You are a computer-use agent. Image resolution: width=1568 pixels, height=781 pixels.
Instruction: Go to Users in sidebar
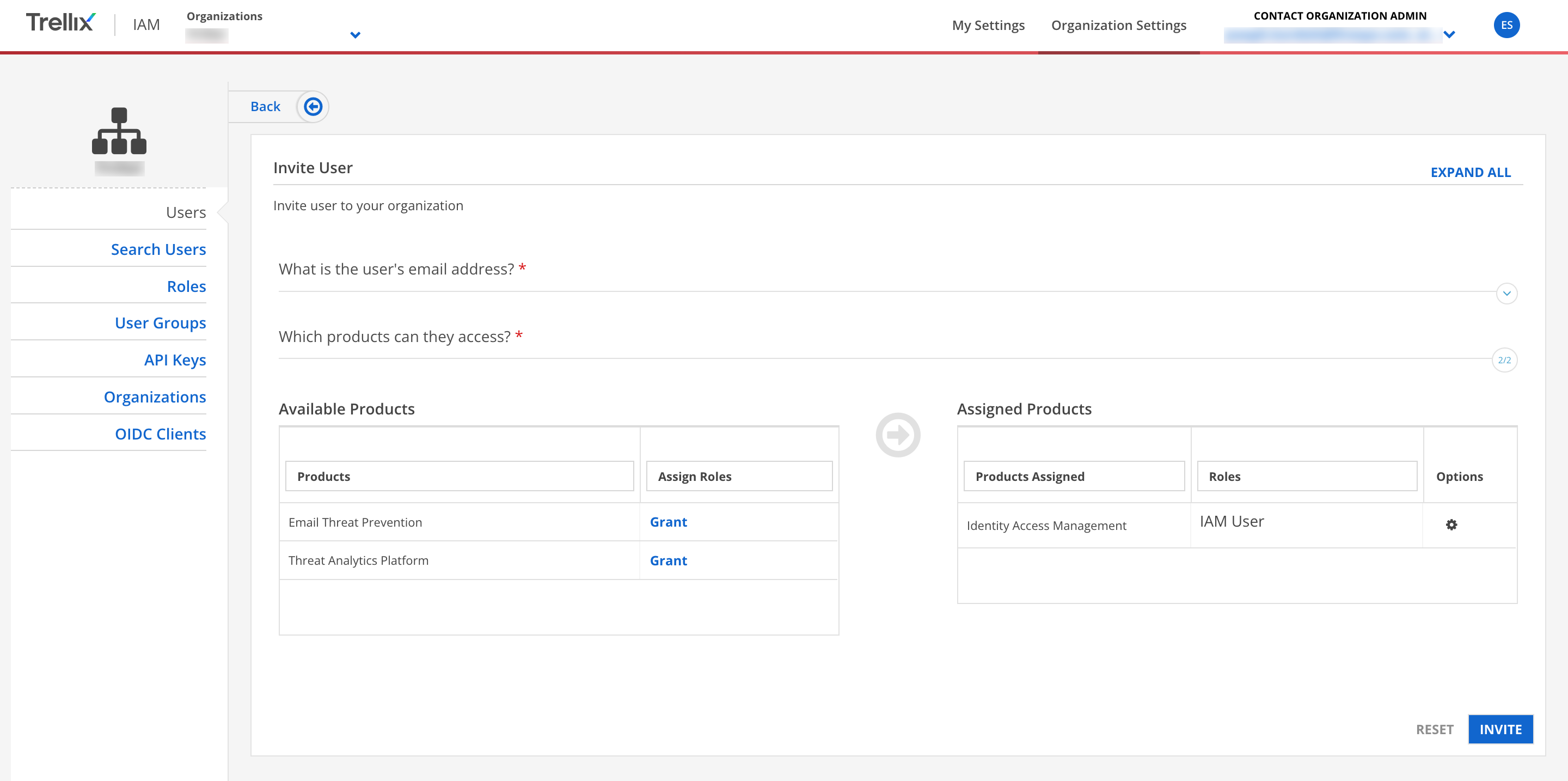[x=186, y=212]
